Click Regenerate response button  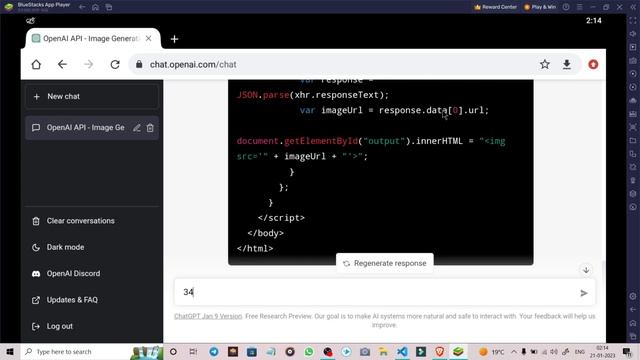click(384, 263)
